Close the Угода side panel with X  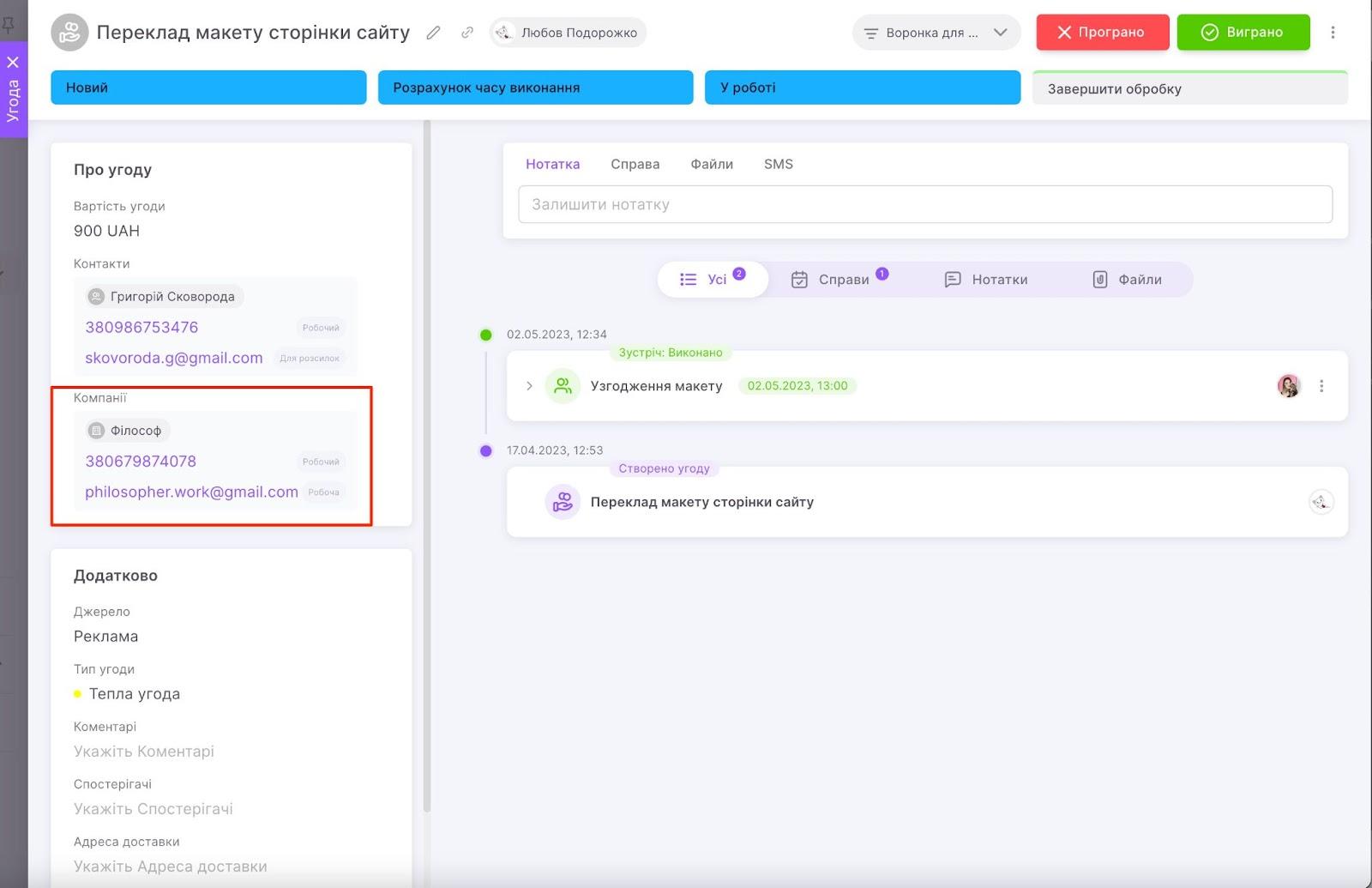point(13,62)
